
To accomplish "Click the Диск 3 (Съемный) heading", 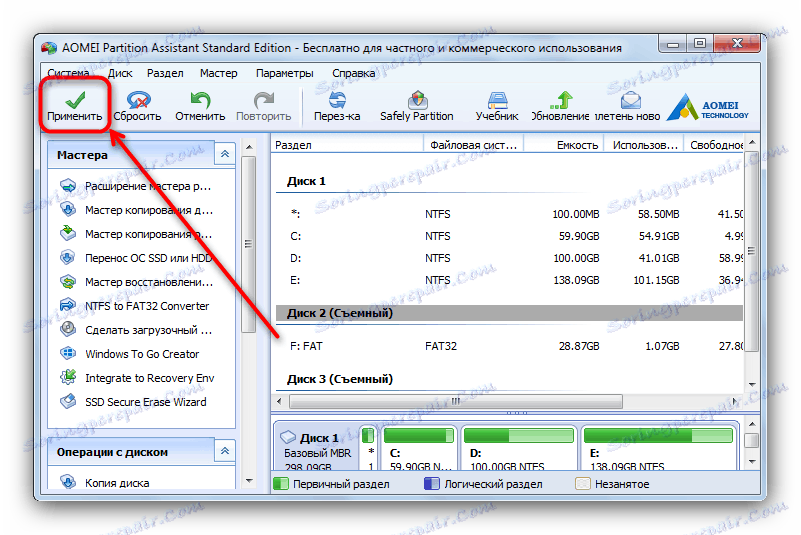I will [340, 379].
